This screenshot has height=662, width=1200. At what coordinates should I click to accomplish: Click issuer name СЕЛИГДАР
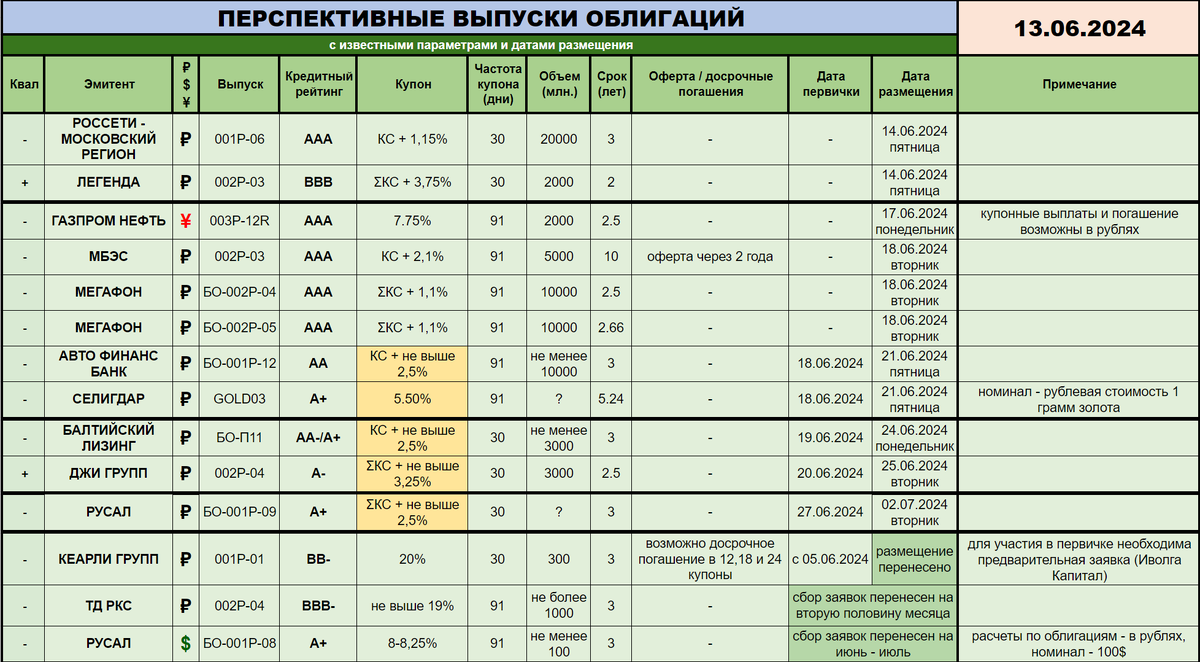[x=109, y=398]
